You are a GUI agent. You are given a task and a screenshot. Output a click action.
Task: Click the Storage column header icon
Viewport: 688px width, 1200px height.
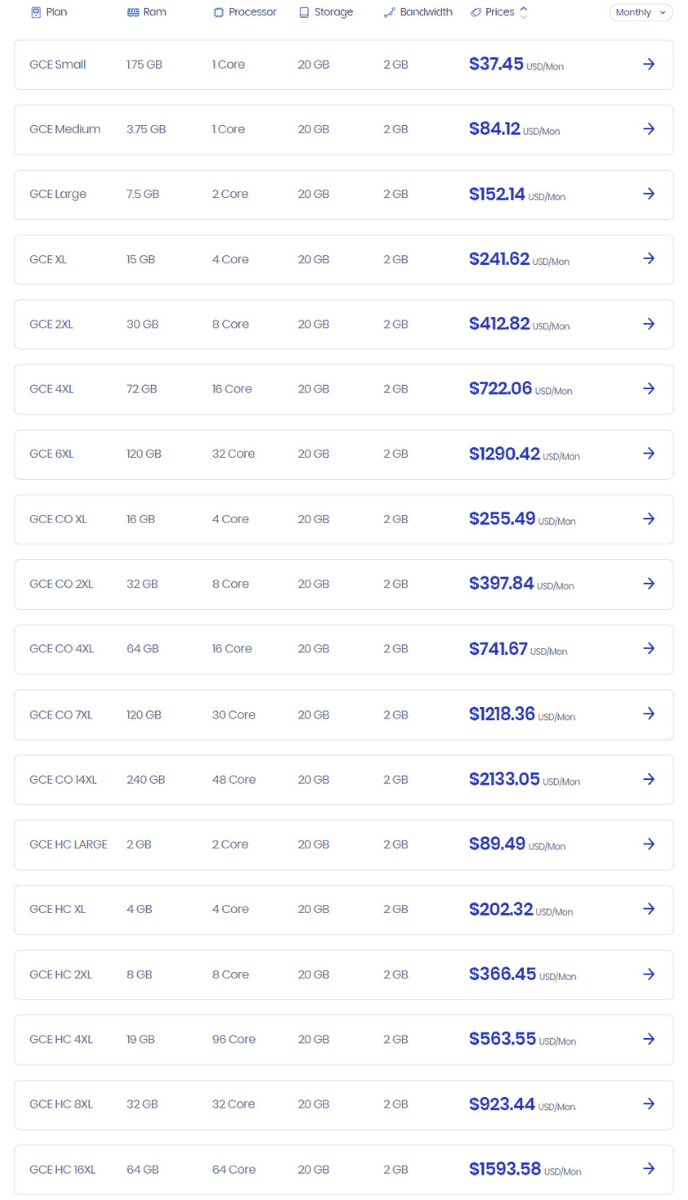(x=304, y=12)
